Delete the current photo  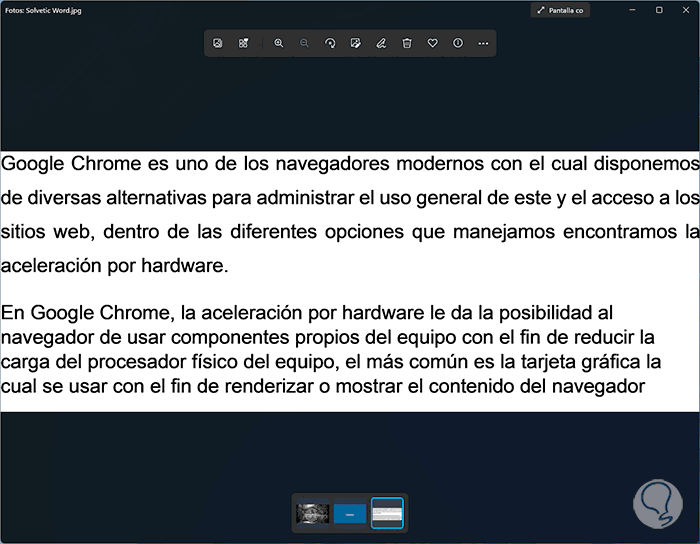coord(407,43)
